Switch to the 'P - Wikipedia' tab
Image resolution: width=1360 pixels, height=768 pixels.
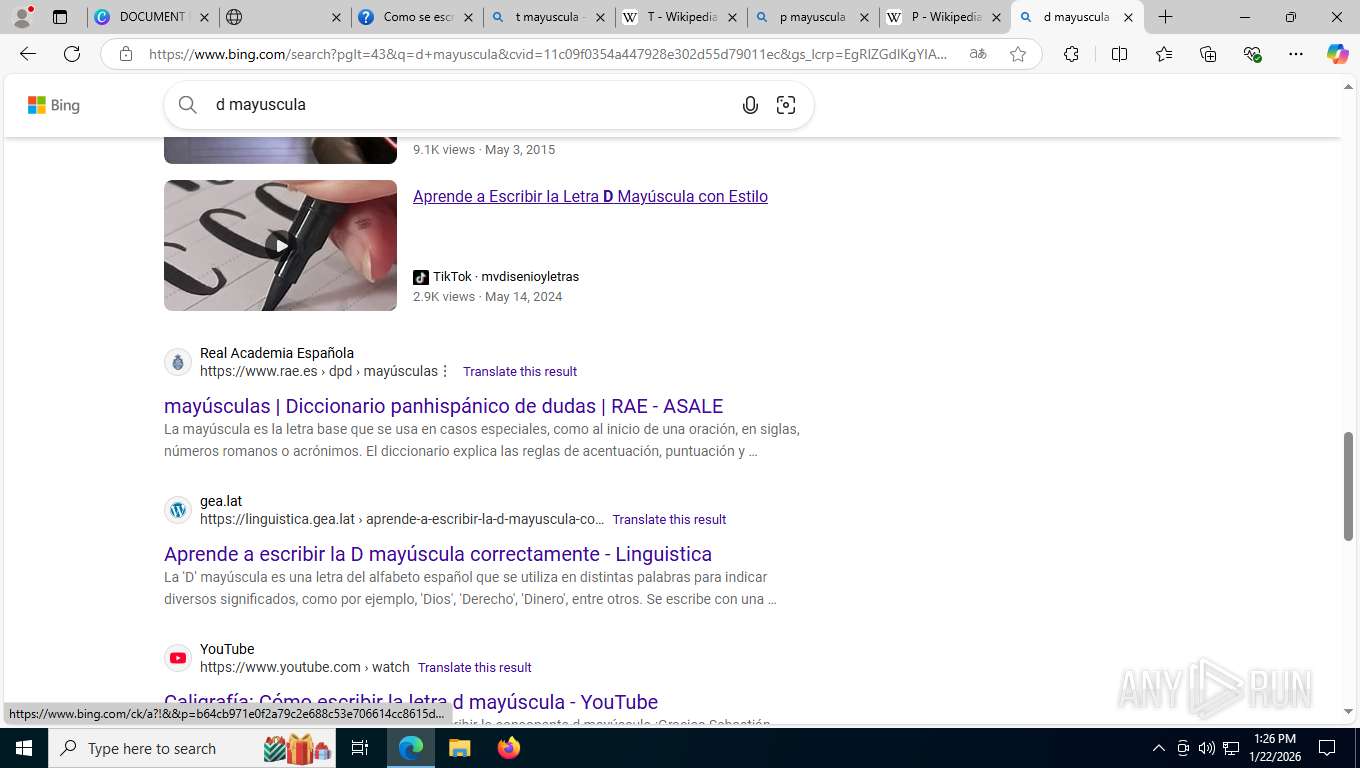[943, 17]
